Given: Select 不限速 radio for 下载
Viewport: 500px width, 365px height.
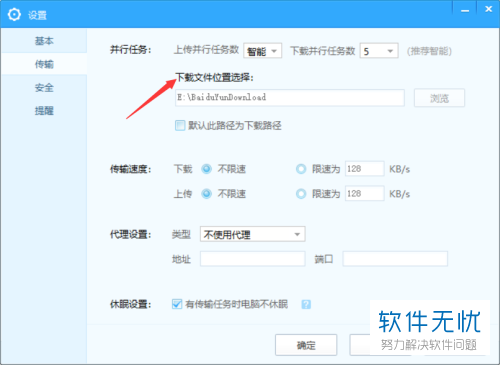Looking at the screenshot, I should click(207, 169).
